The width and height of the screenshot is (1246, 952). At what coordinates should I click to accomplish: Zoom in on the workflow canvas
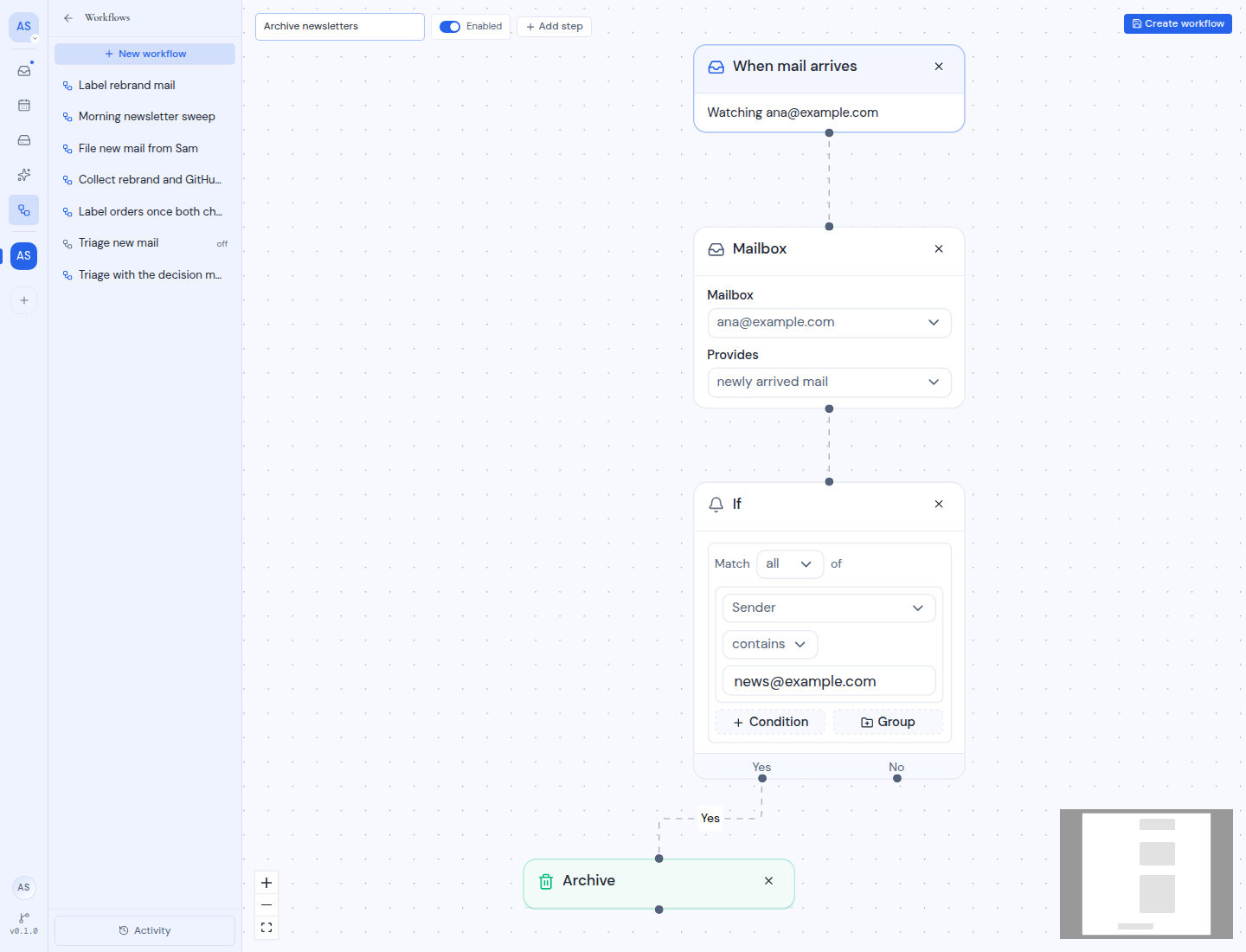[267, 883]
